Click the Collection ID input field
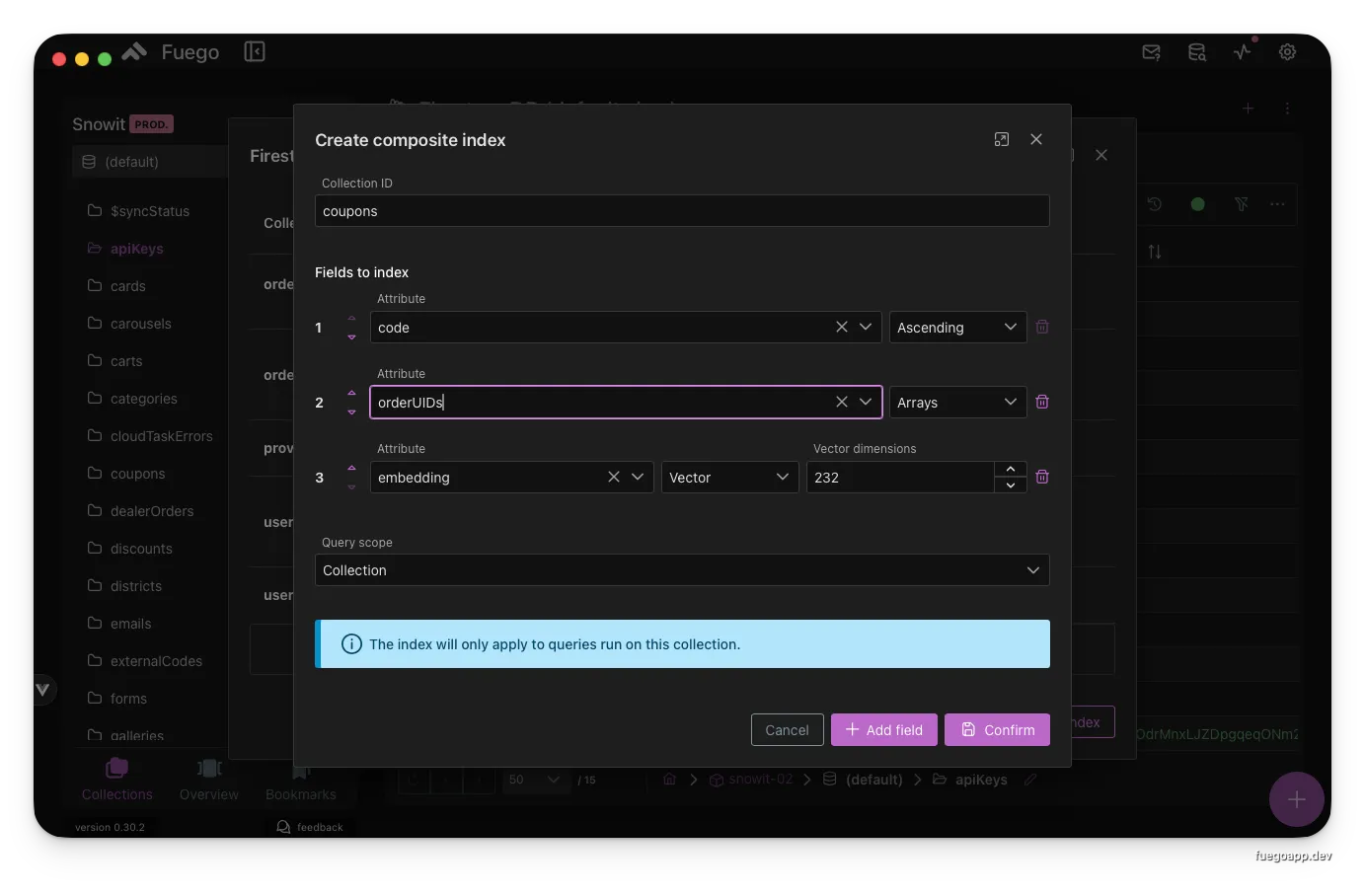The image size is (1365, 896). tap(681, 210)
